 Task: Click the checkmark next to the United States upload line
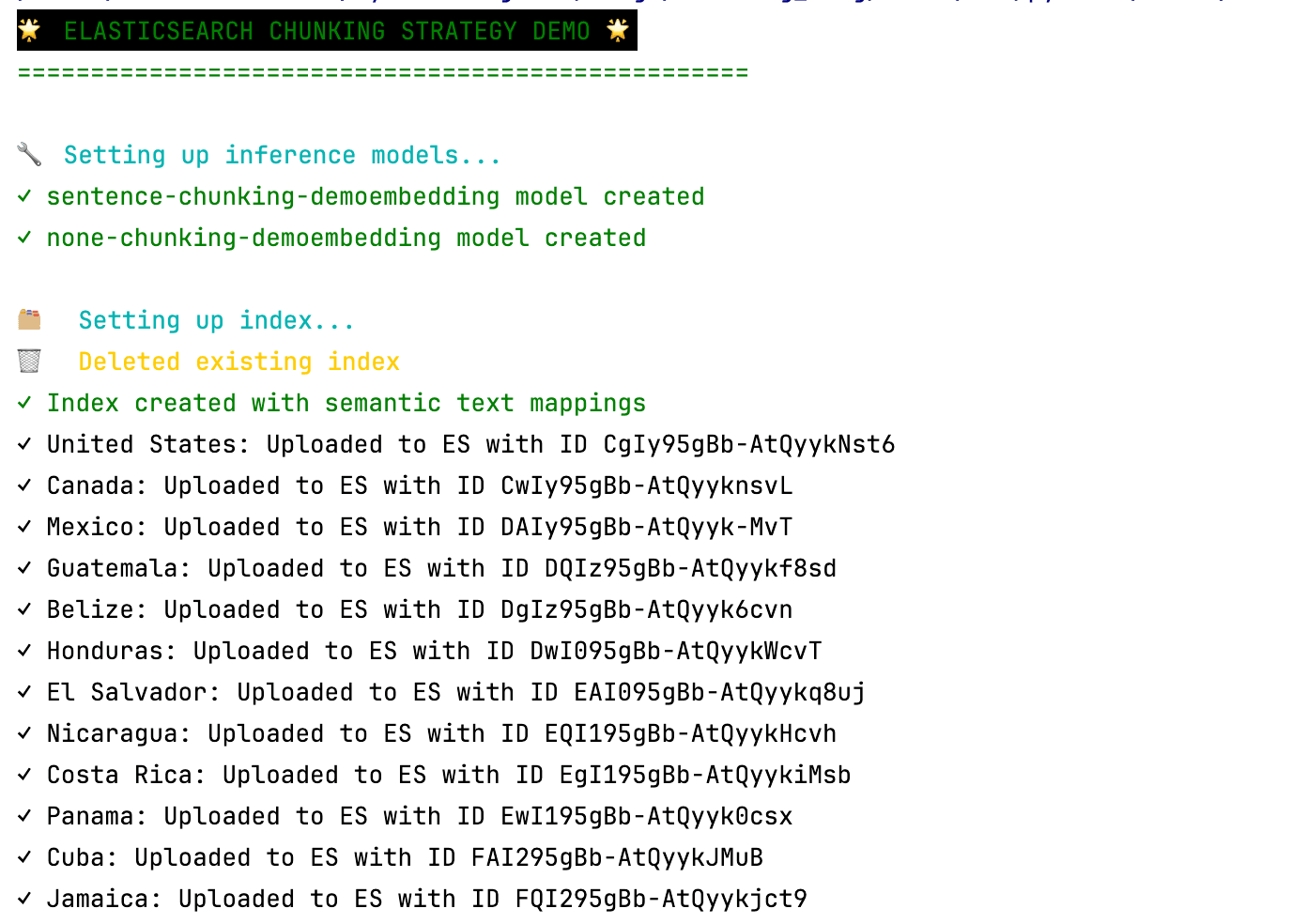coord(23,443)
